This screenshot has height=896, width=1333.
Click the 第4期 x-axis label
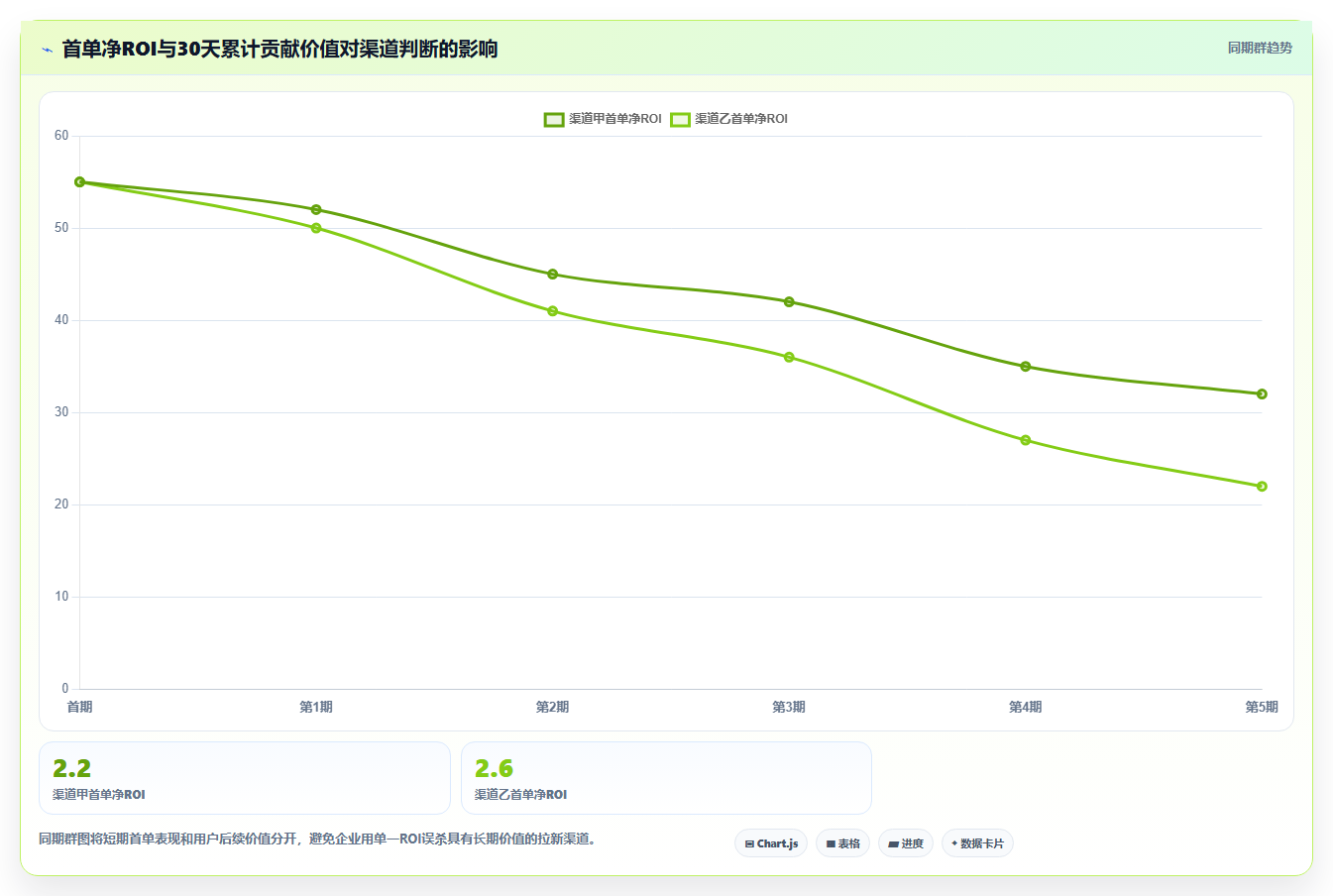click(1026, 707)
